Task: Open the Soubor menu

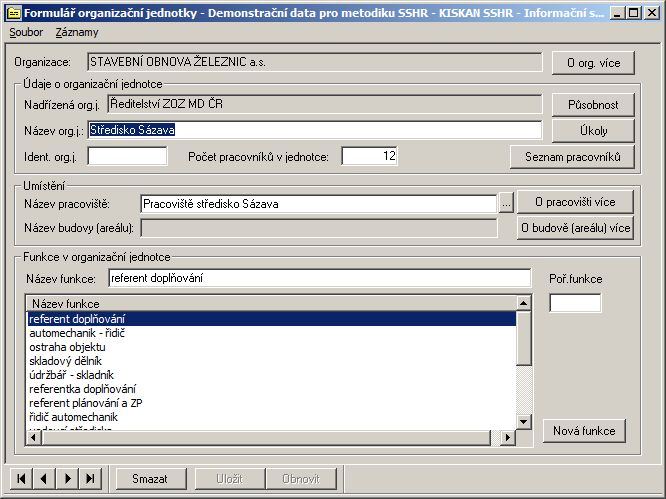Action: [26, 32]
